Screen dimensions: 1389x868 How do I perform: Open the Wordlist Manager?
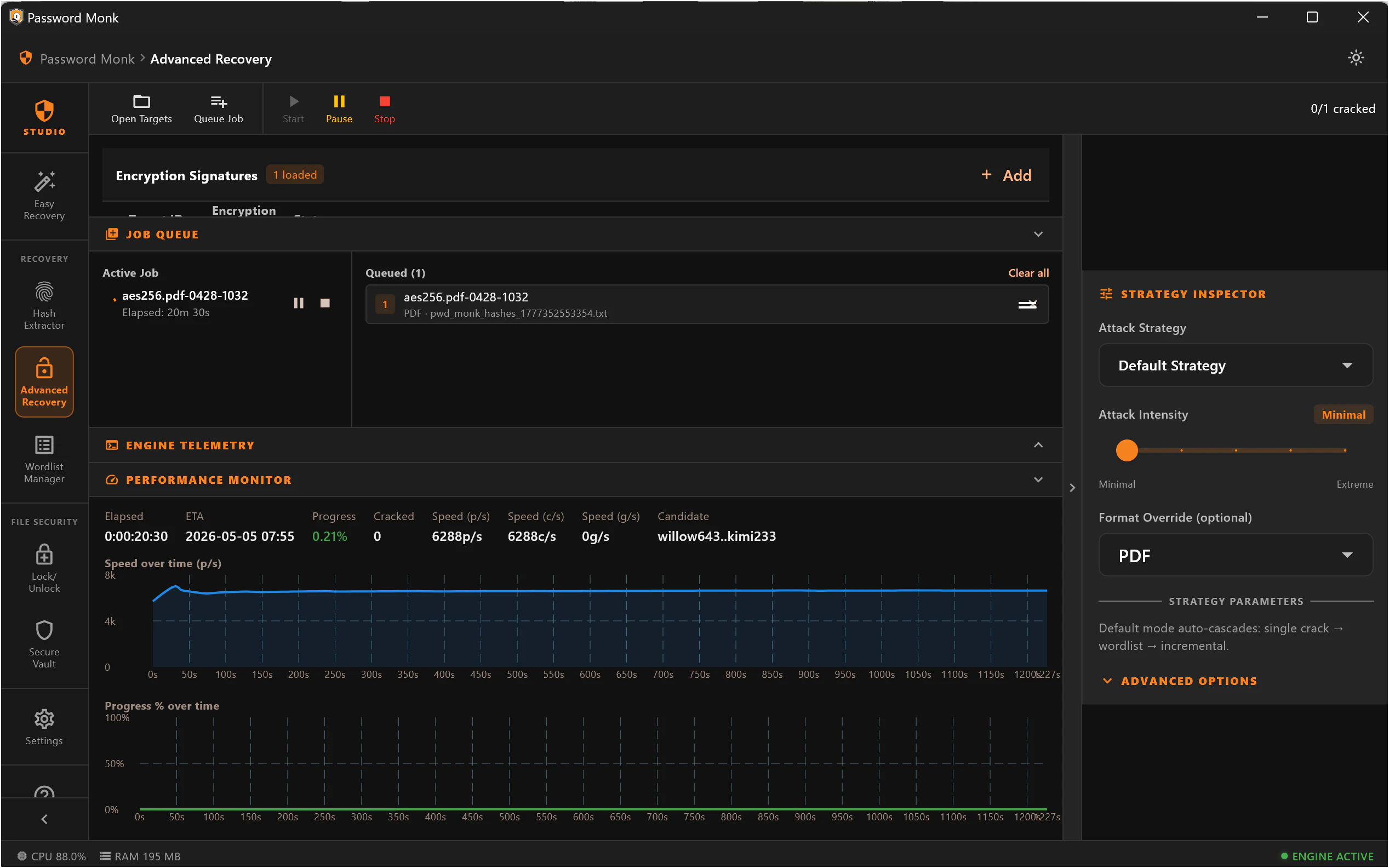[44, 459]
